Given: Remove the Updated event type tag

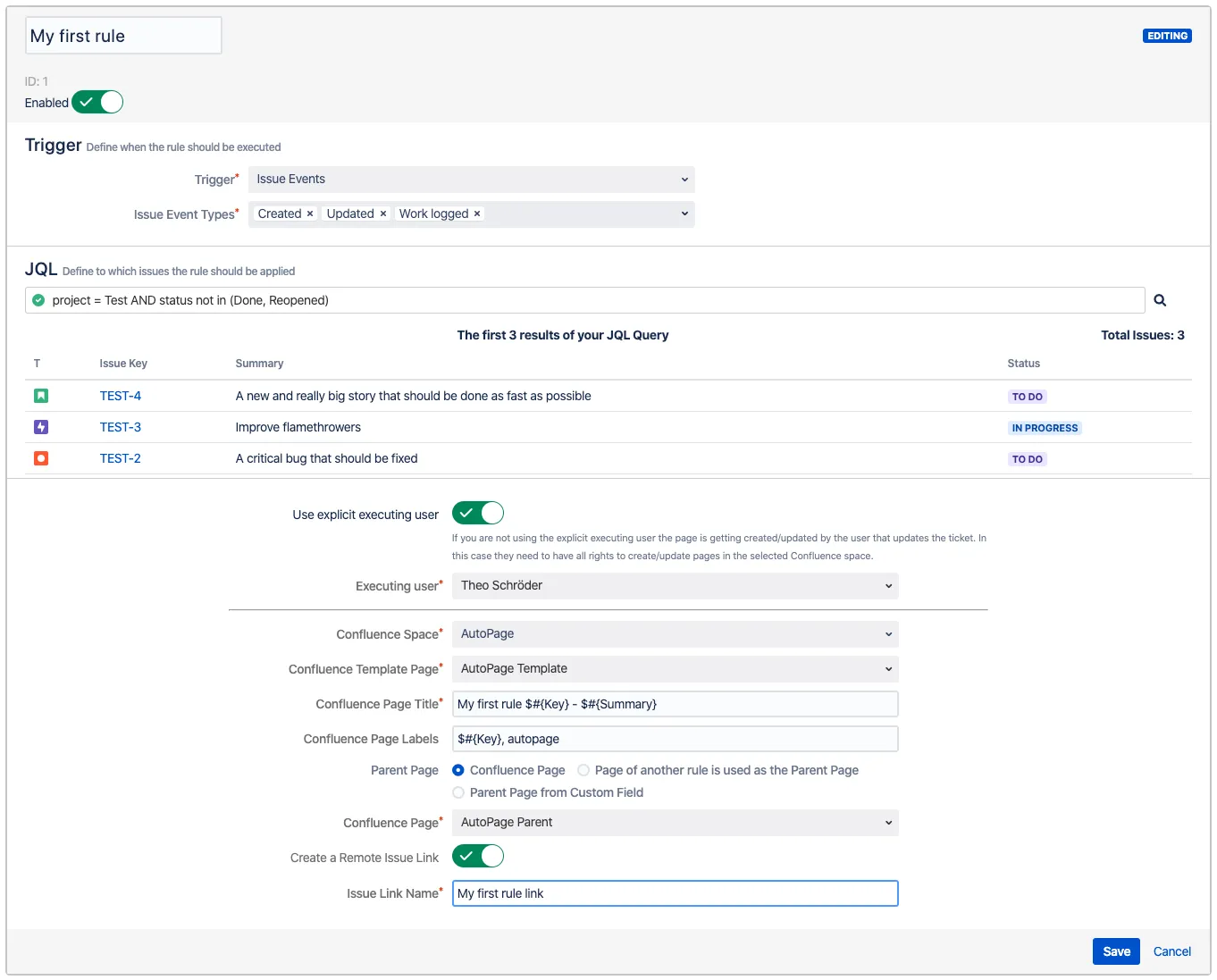Looking at the screenshot, I should 383,214.
